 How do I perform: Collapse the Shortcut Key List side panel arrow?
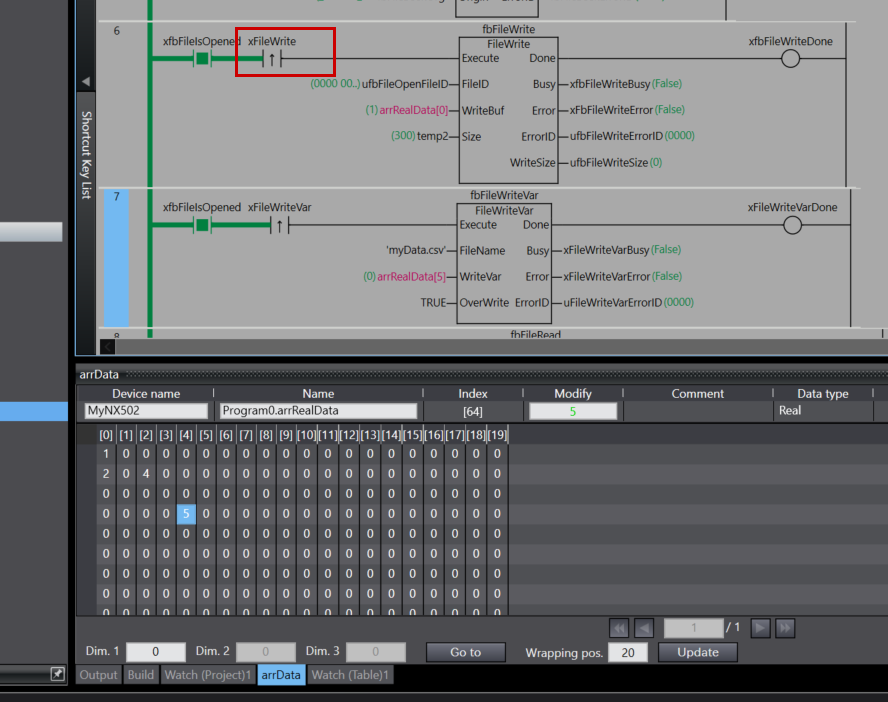pyautogui.click(x=86, y=82)
